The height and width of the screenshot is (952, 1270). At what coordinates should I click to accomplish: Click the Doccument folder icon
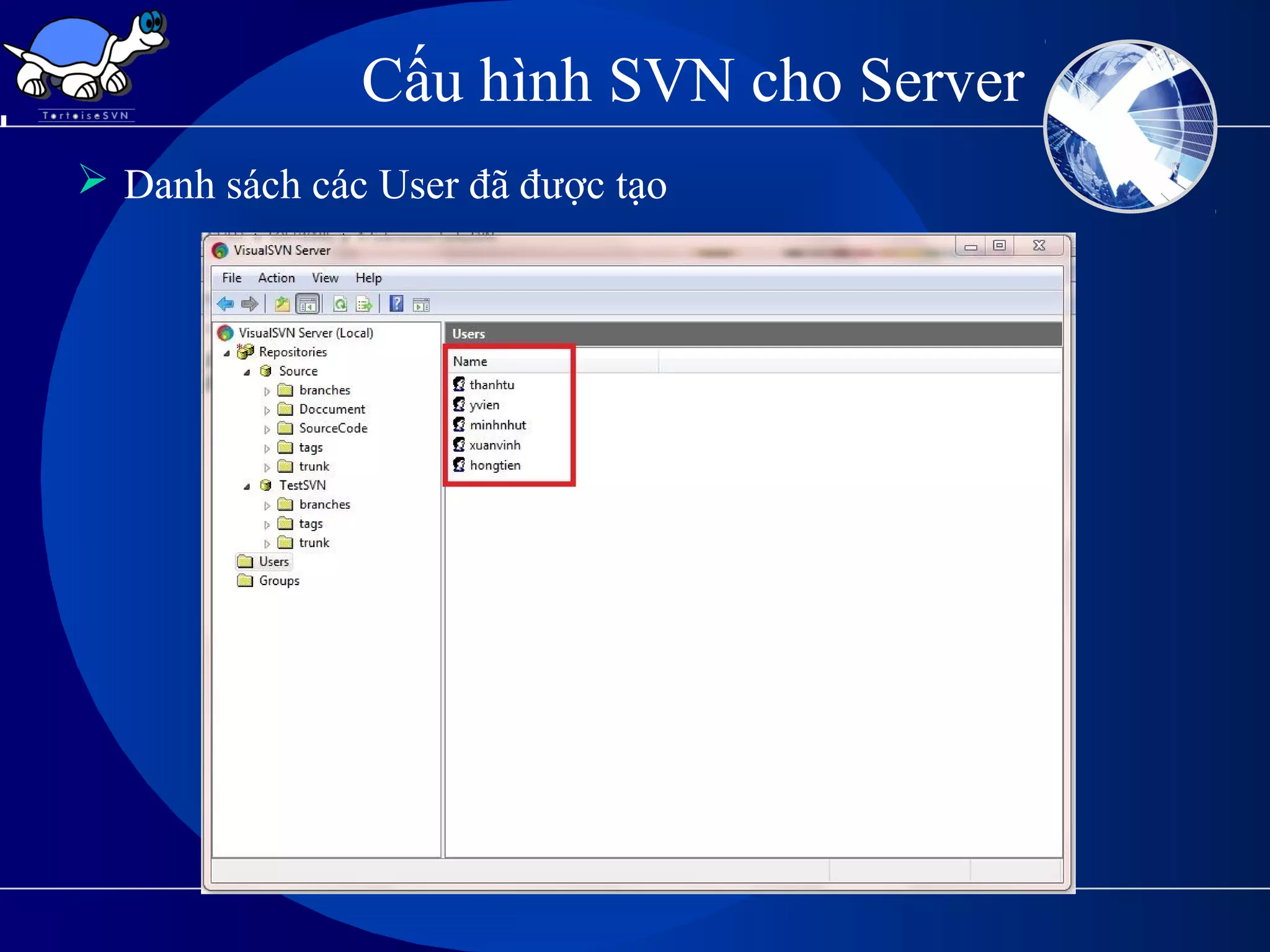[285, 409]
